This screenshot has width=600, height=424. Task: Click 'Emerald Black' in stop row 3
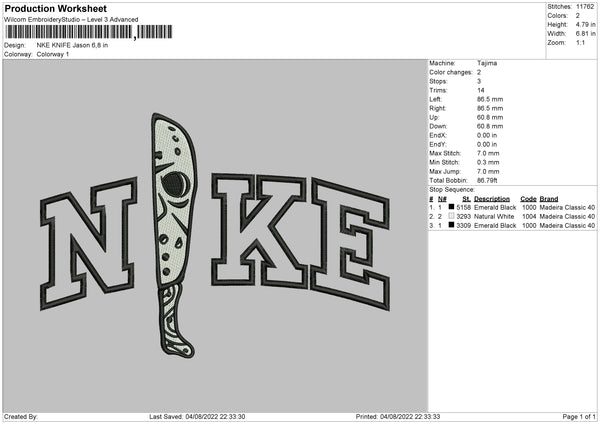coord(495,226)
